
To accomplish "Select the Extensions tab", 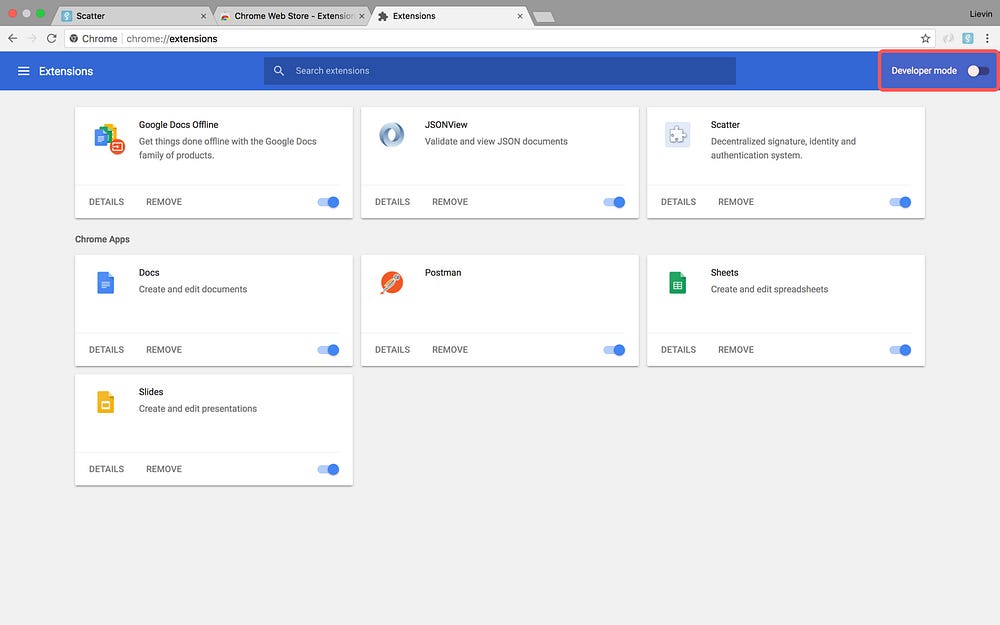I will click(450, 16).
